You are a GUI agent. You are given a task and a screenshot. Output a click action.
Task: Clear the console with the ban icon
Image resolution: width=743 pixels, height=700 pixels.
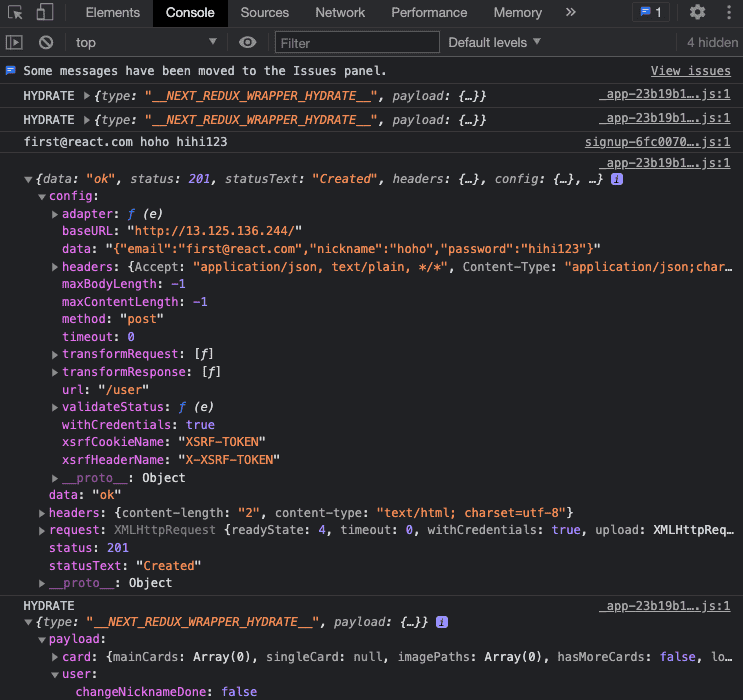(x=46, y=42)
